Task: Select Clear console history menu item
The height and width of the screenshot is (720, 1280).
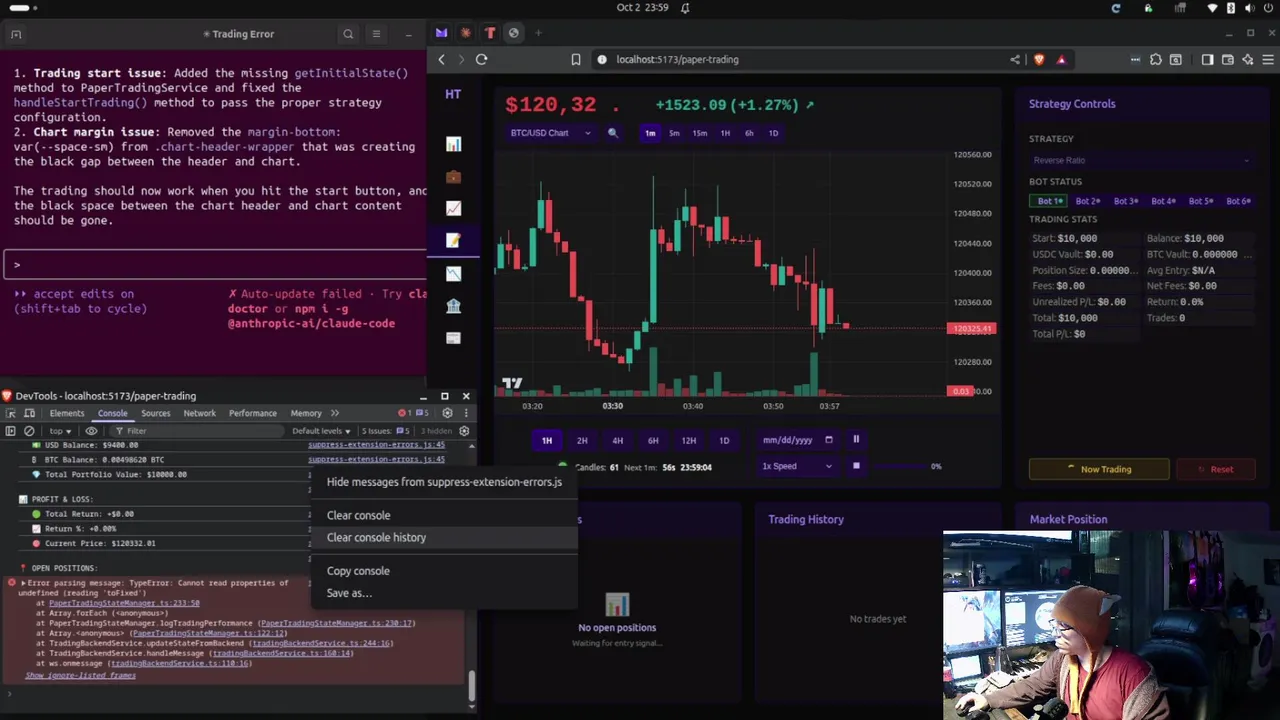Action: point(445,537)
